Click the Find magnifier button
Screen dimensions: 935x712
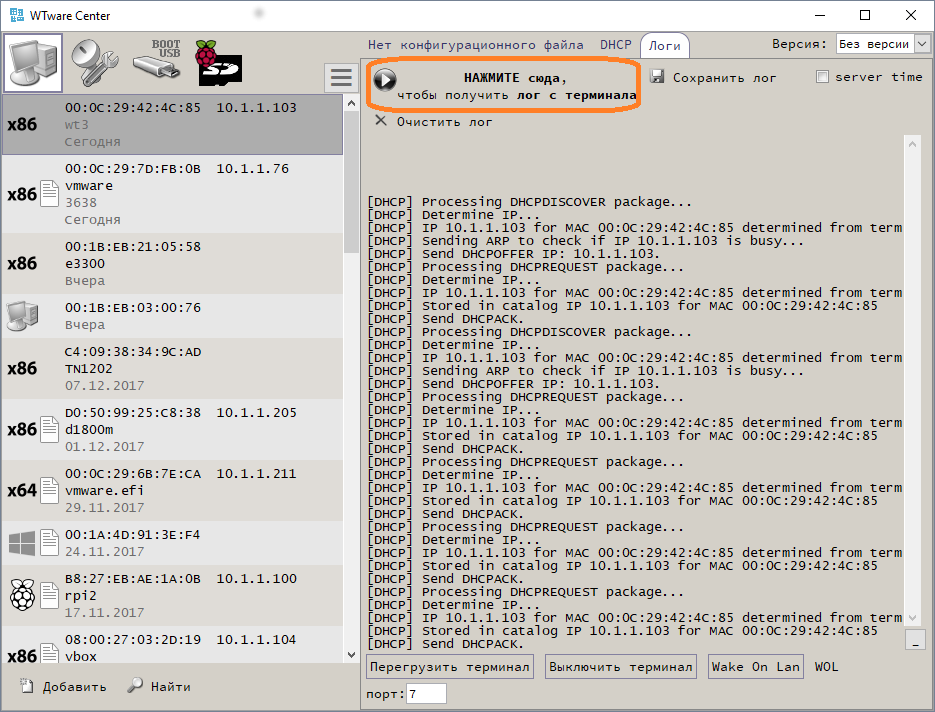[x=159, y=687]
